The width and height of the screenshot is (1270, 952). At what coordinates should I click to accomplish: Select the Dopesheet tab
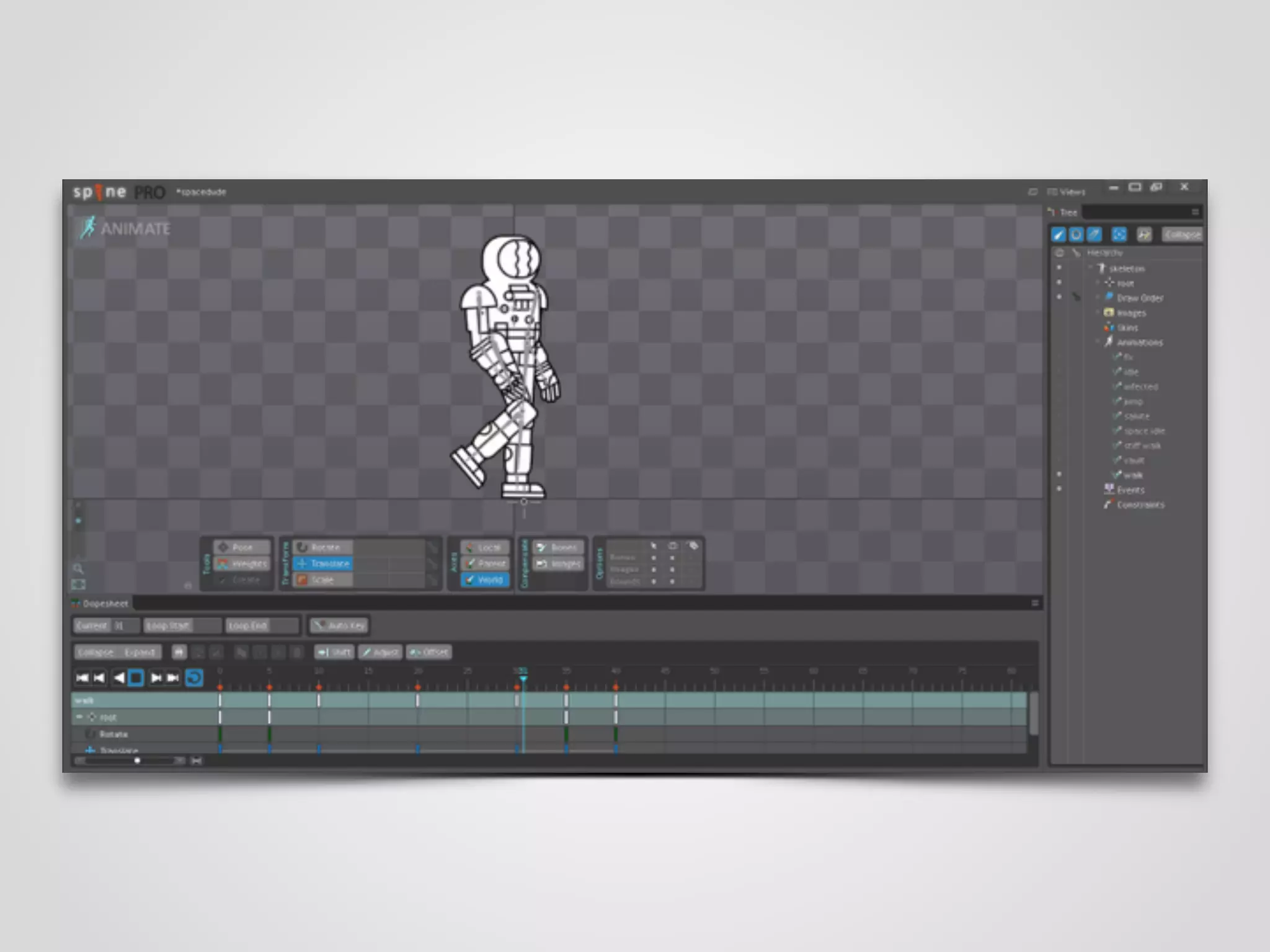102,603
